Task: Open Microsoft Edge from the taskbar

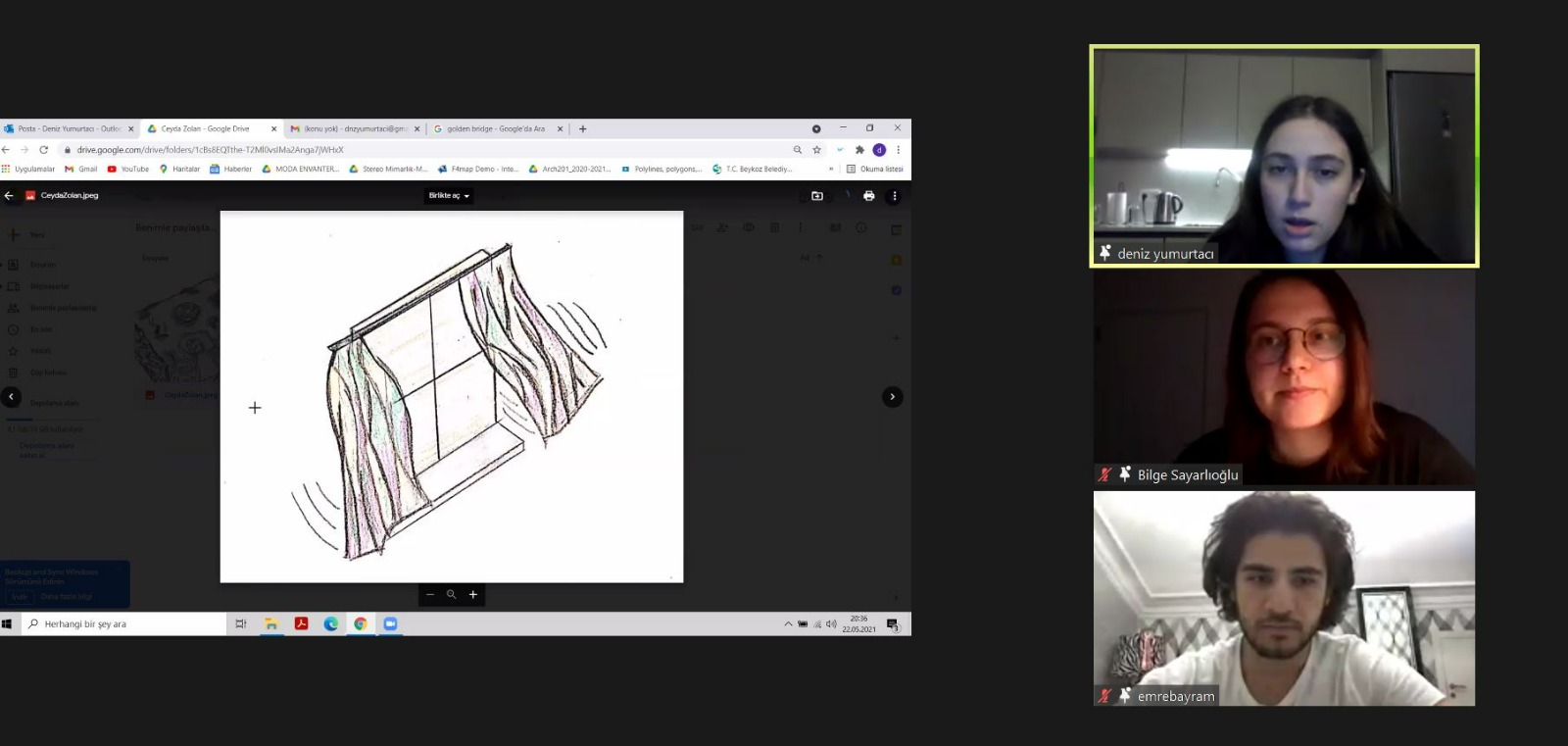Action: pos(331,623)
